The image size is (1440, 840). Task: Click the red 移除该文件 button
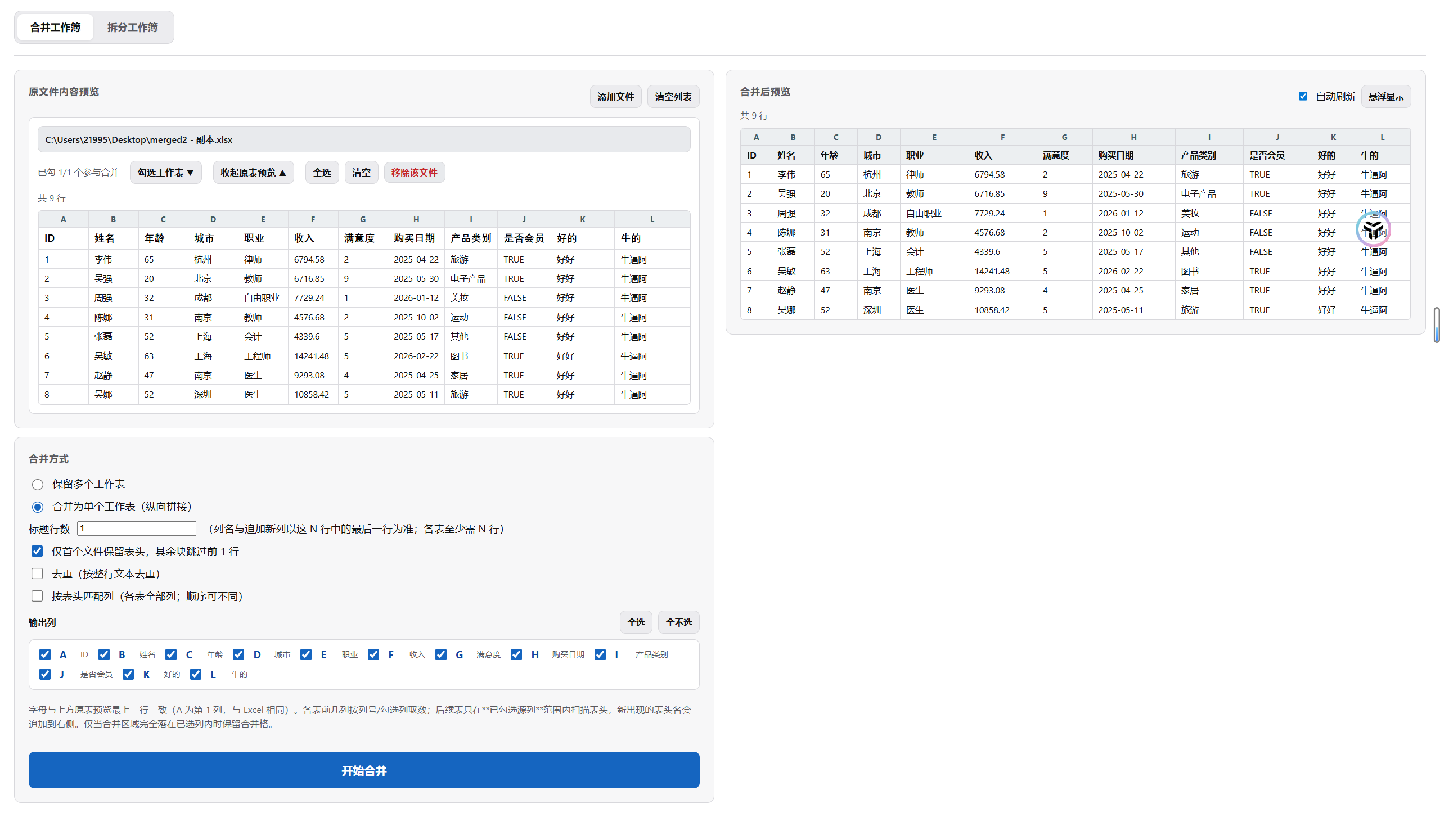tap(413, 173)
